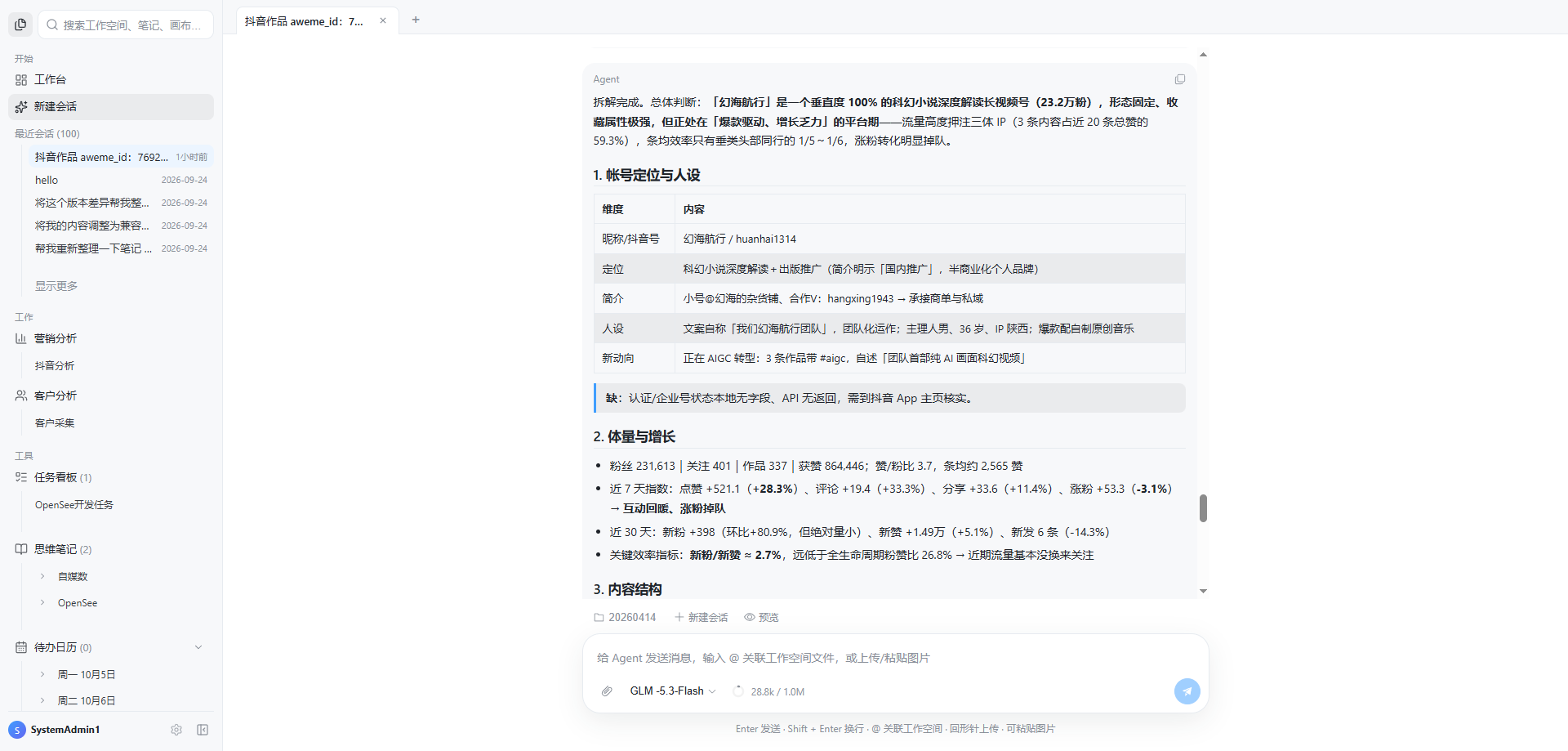1568x751 pixels.
Task: Click the paperclip attachment icon
Action: coord(607,691)
